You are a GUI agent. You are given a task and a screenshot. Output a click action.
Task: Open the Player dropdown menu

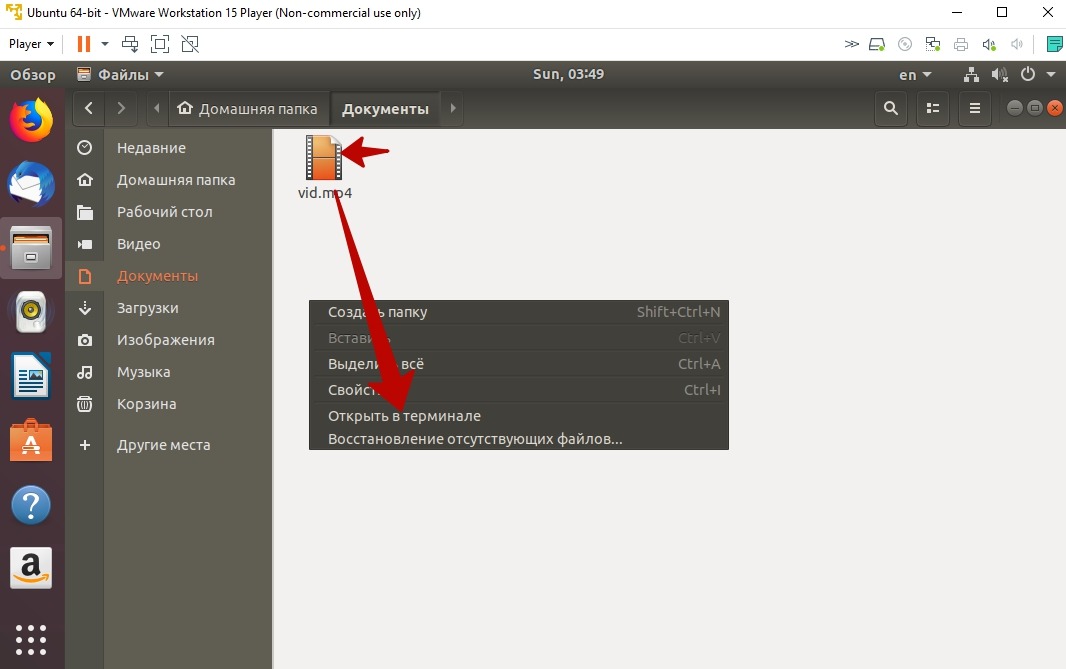(31, 44)
